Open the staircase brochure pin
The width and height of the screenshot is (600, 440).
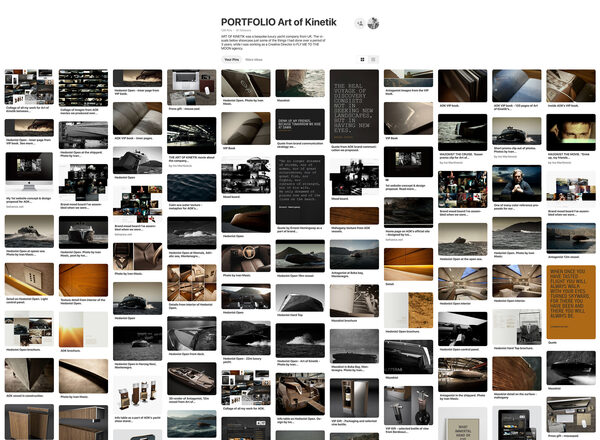tap(354, 301)
